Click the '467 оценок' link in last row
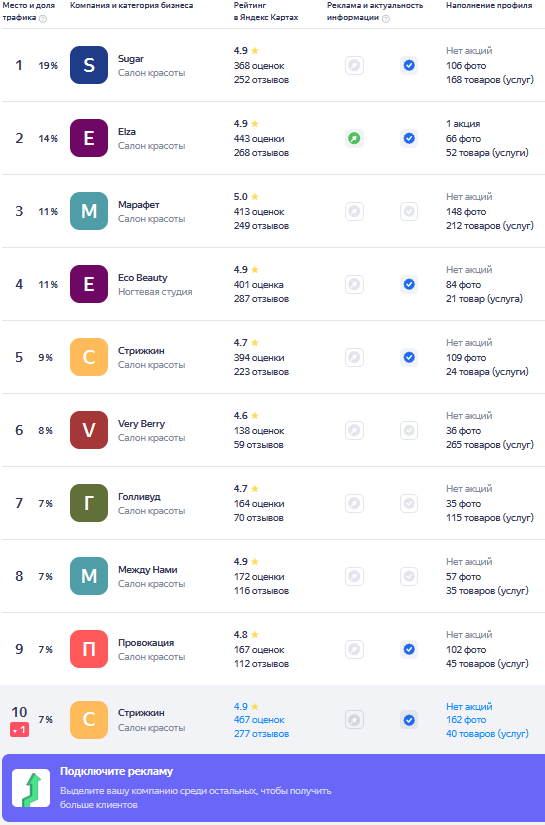This screenshot has width=545, height=825. [x=259, y=720]
